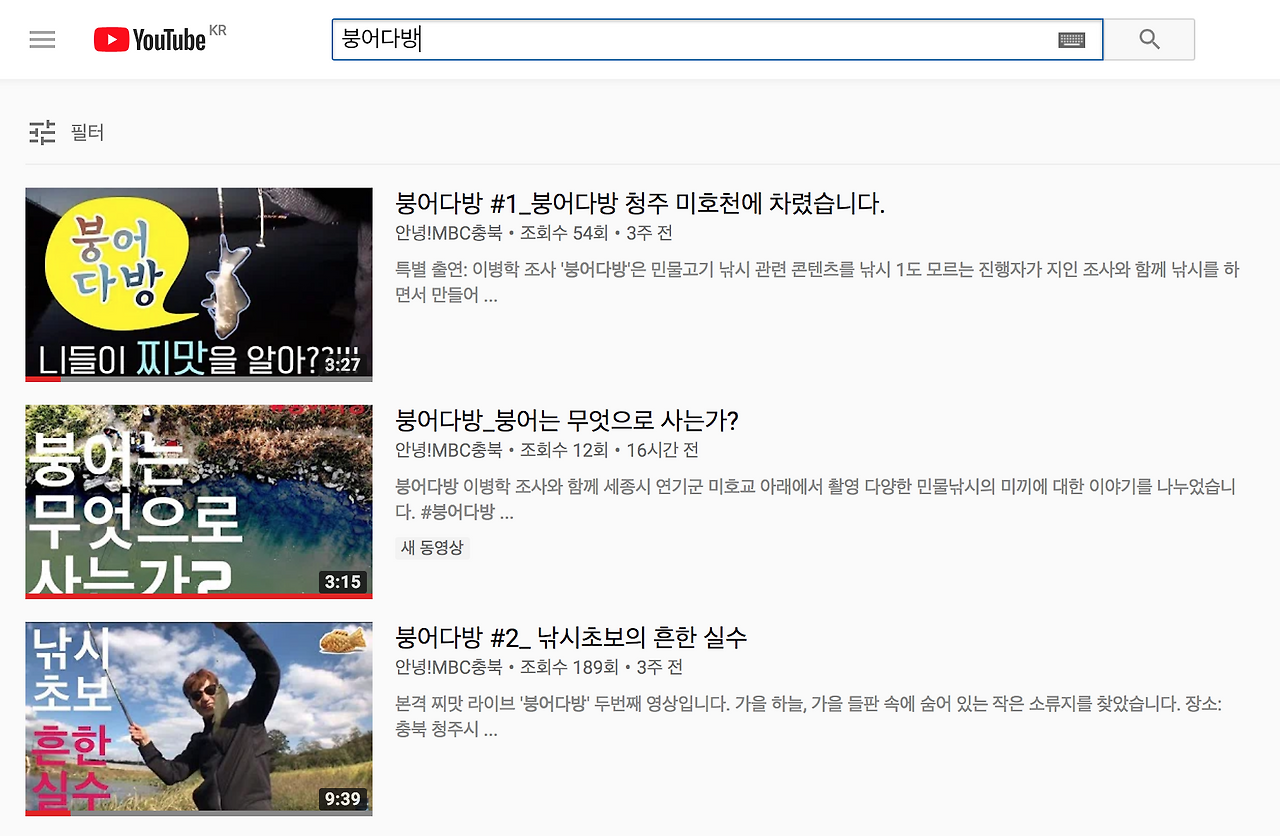Visit 안녕!MBC충북 channel under third video

(x=449, y=667)
